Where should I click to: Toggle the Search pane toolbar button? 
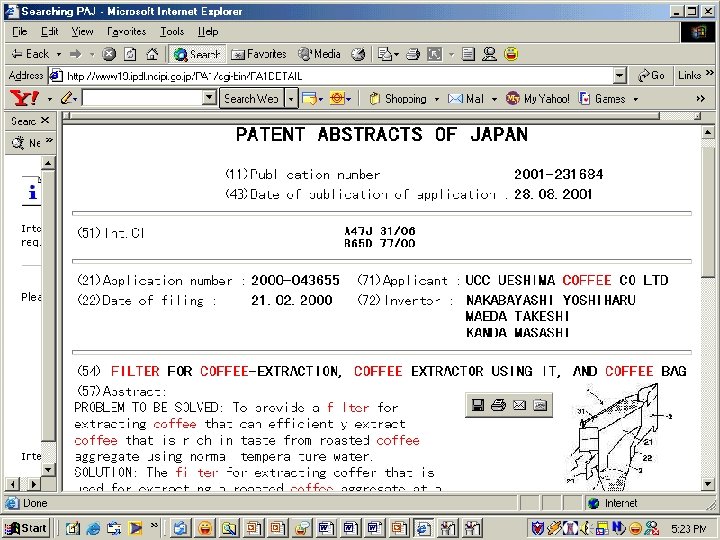click(197, 54)
